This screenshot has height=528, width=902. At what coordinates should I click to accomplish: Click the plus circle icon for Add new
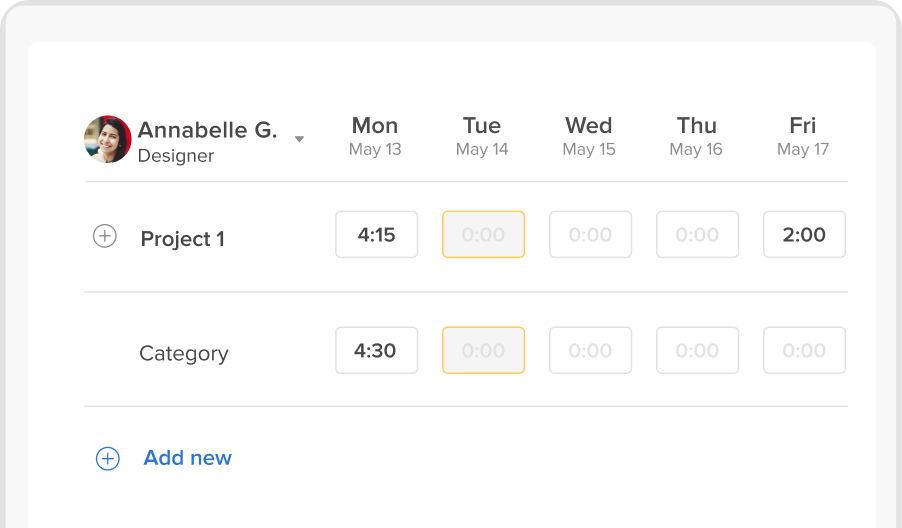click(x=108, y=458)
